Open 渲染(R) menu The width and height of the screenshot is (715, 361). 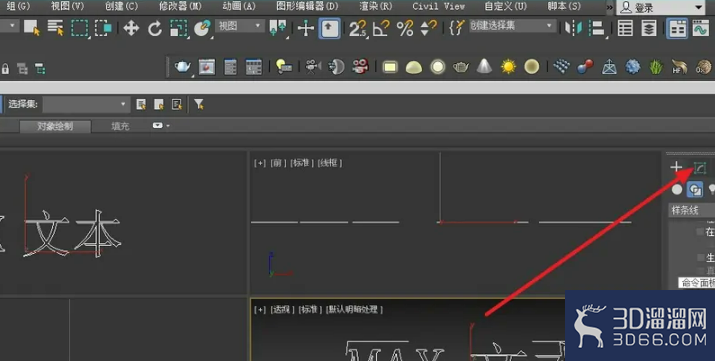click(376, 6)
